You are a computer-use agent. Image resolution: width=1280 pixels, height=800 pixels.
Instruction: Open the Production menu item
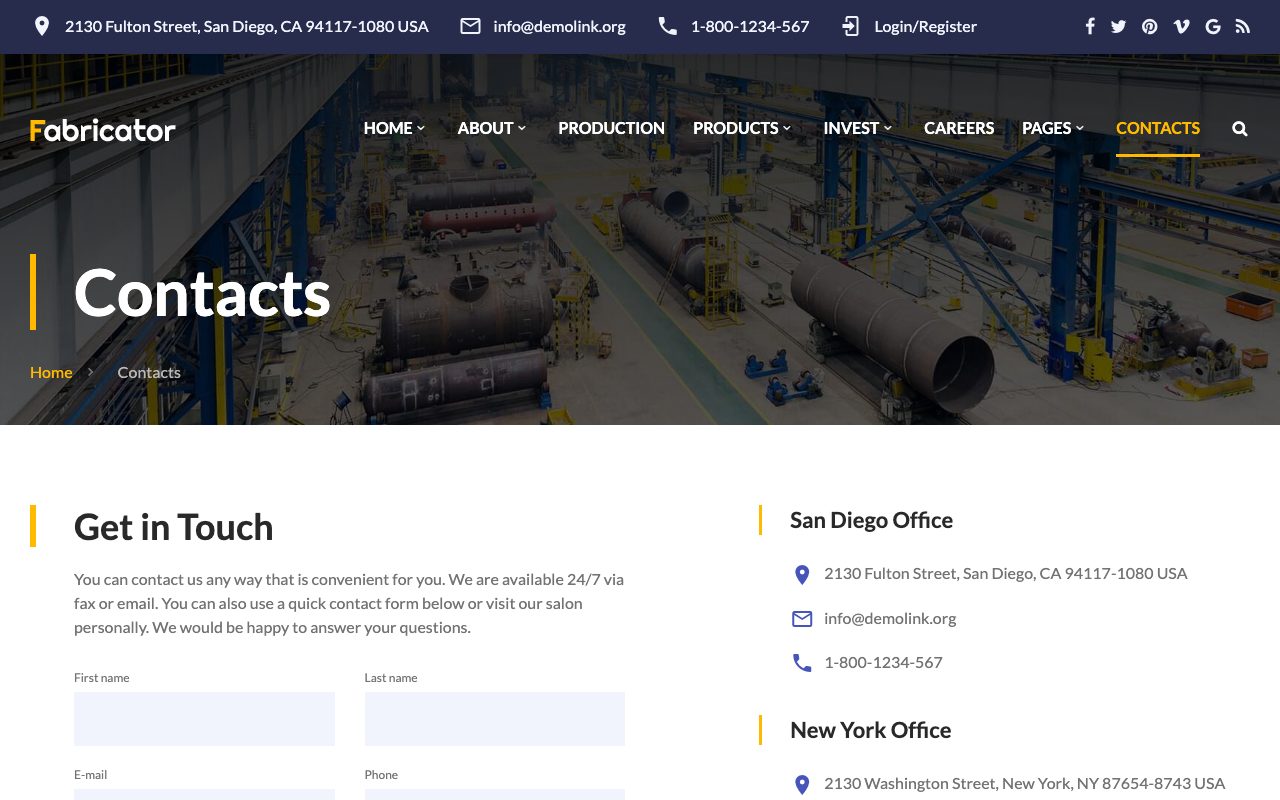pyautogui.click(x=611, y=128)
